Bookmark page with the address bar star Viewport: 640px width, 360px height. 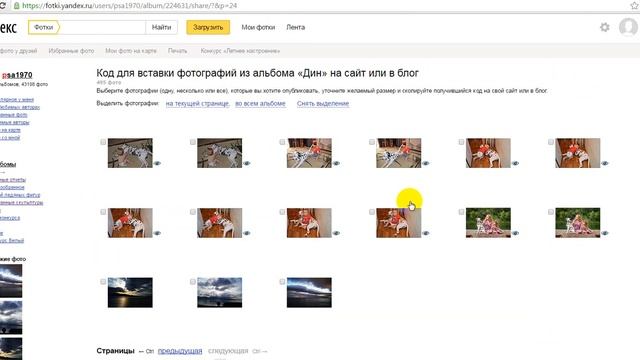634,6
